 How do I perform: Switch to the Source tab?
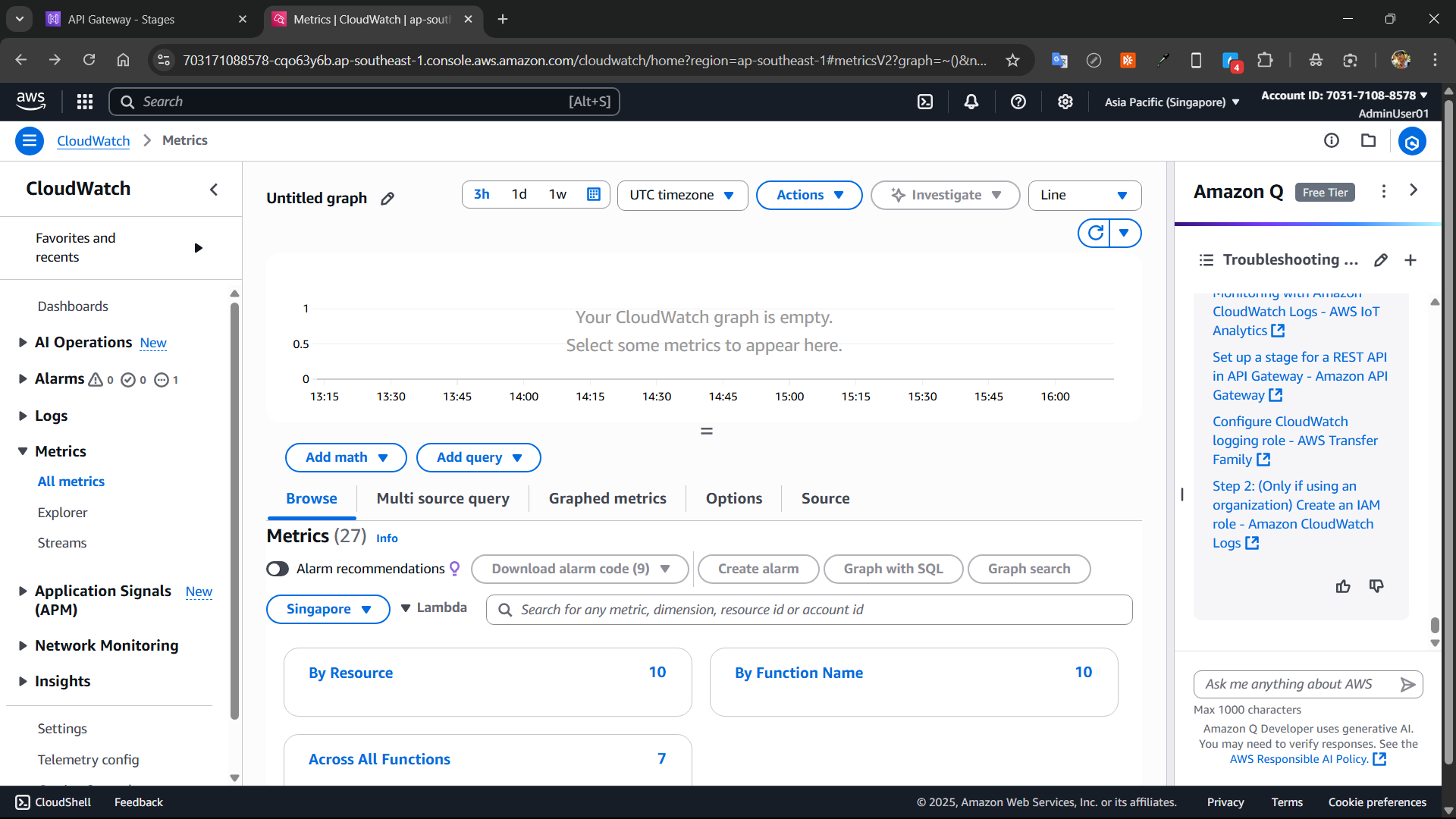(825, 499)
